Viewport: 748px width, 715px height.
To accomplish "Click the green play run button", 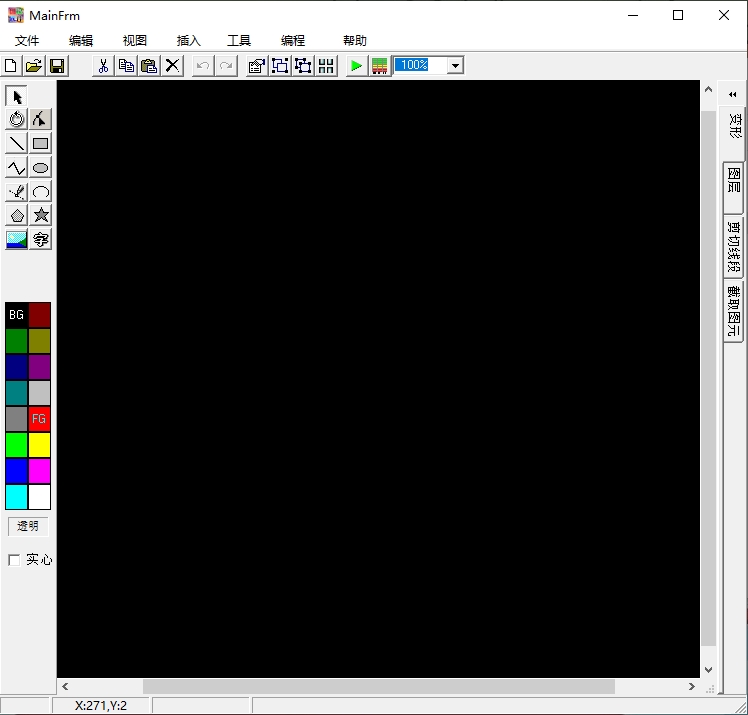I will click(356, 66).
